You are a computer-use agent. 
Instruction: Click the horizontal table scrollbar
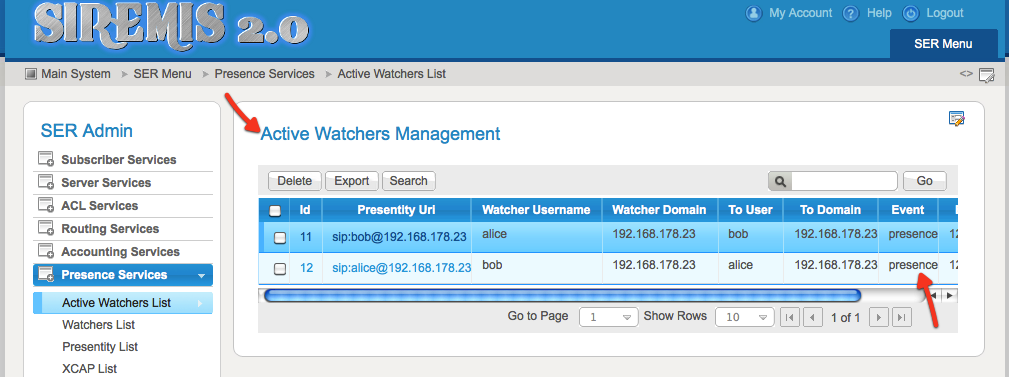[562, 295]
